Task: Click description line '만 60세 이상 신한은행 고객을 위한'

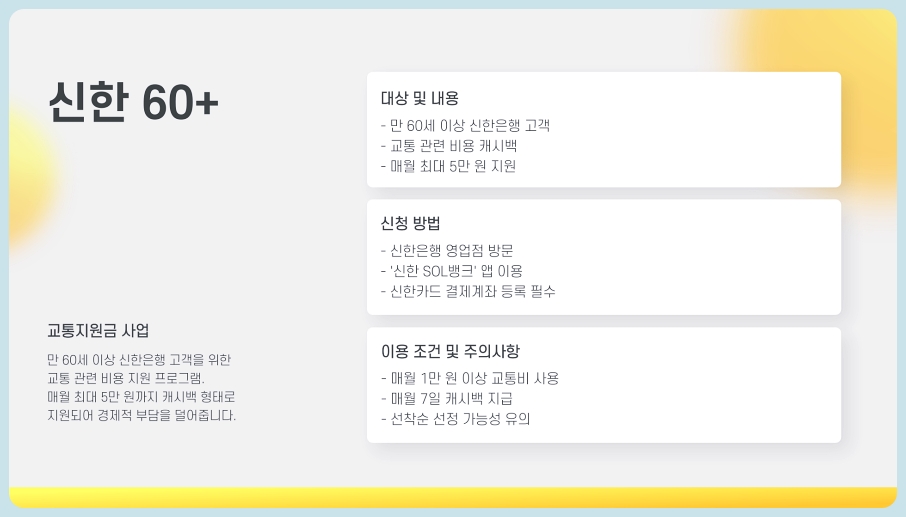Action: point(139,360)
